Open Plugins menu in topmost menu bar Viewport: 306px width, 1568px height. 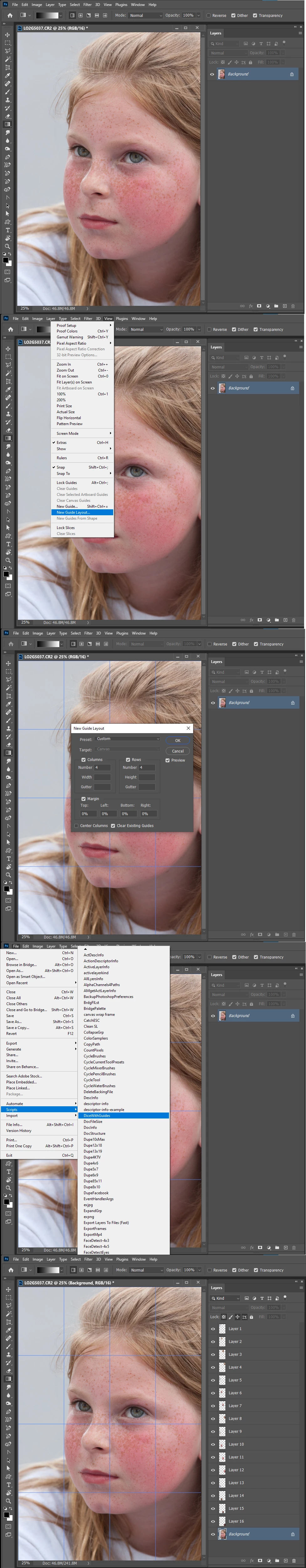point(121,4)
